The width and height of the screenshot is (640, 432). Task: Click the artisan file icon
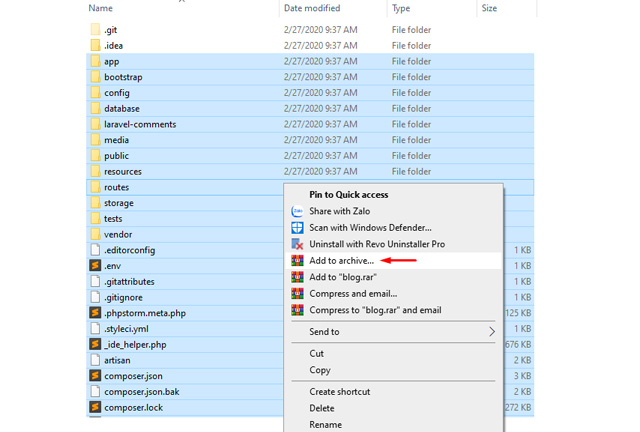[95, 360]
